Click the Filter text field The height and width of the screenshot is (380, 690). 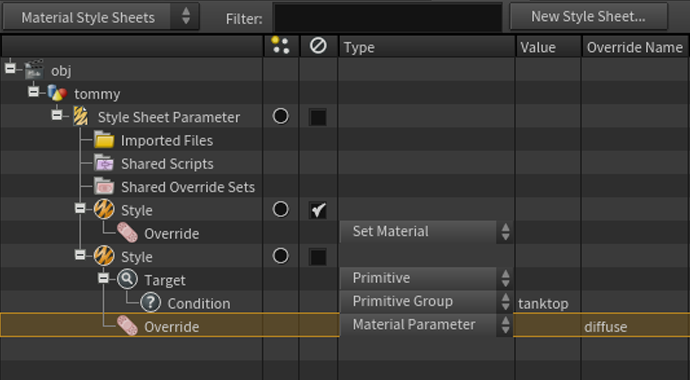[388, 18]
